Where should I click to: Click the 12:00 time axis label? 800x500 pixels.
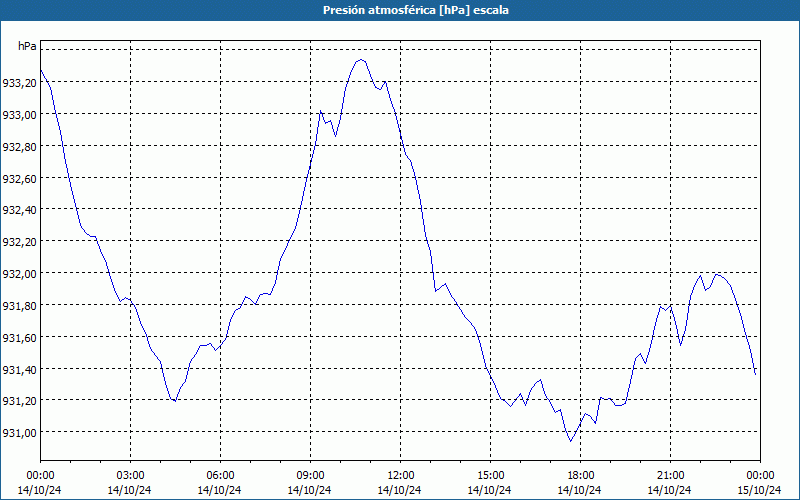point(401,476)
